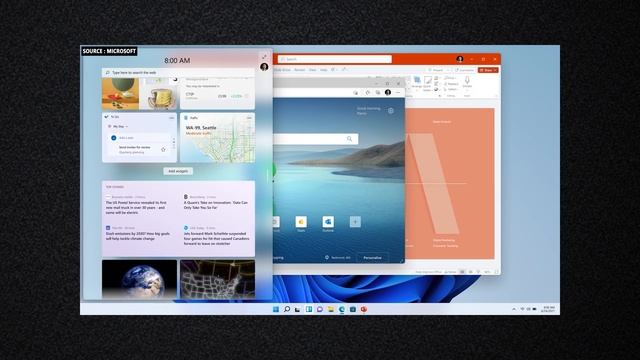Viewport: 640px width, 360px height.
Task: Open Collections icon in Edge toolbar
Action: click(x=378, y=93)
